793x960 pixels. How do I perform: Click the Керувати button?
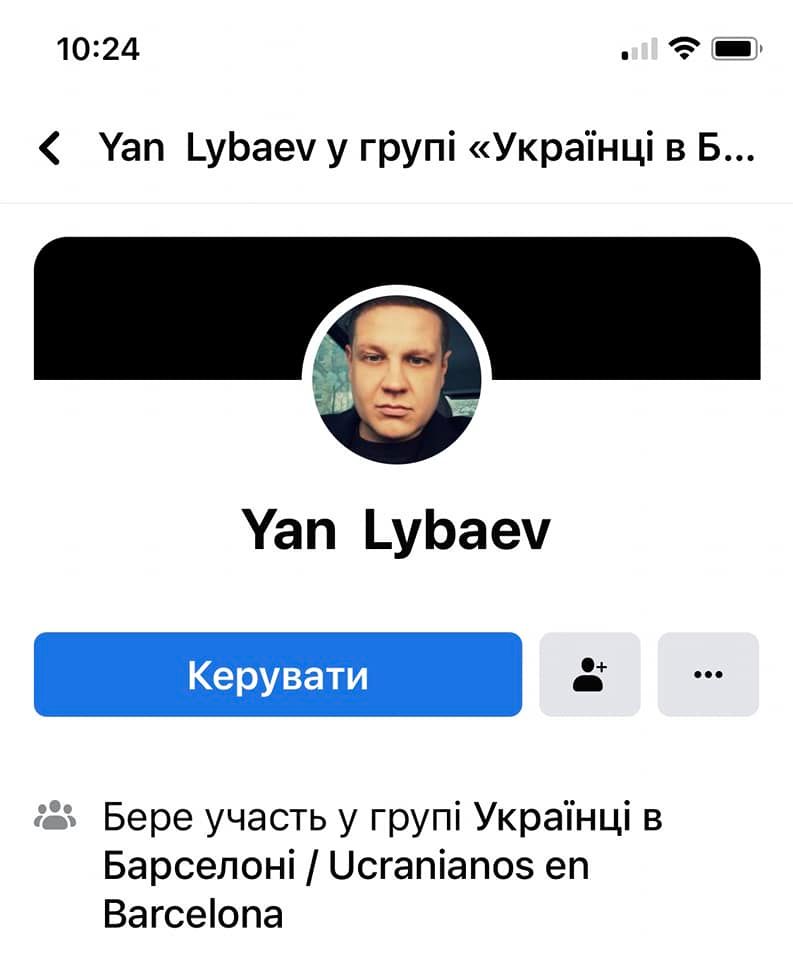[278, 674]
